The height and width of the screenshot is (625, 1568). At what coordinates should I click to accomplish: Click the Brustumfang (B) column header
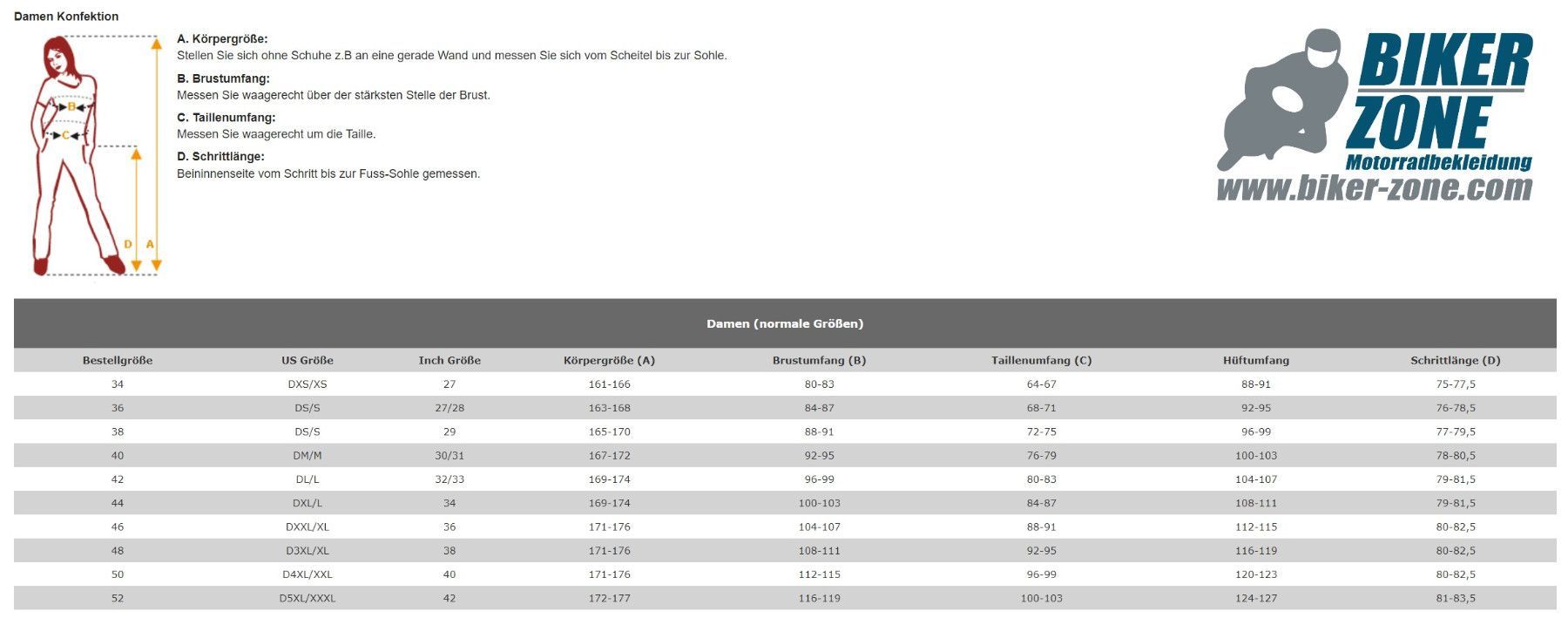click(x=819, y=360)
